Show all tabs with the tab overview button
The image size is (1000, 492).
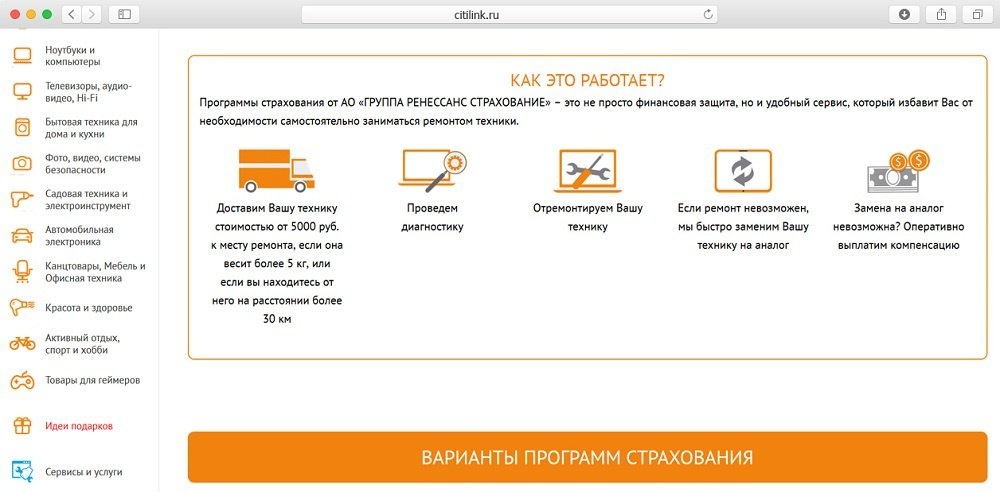click(x=978, y=14)
